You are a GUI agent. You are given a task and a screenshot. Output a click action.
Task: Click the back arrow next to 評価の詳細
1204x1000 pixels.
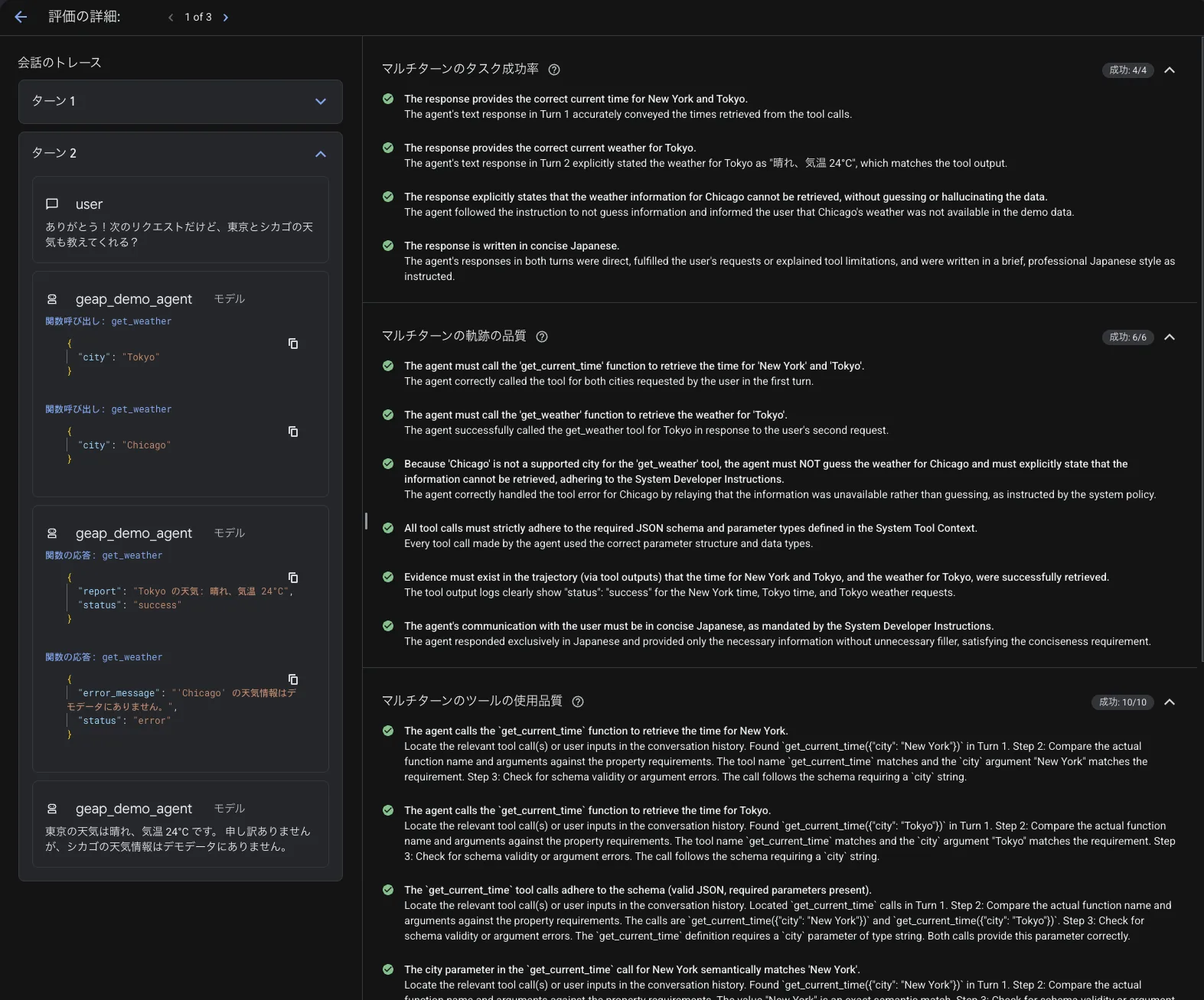point(21,17)
